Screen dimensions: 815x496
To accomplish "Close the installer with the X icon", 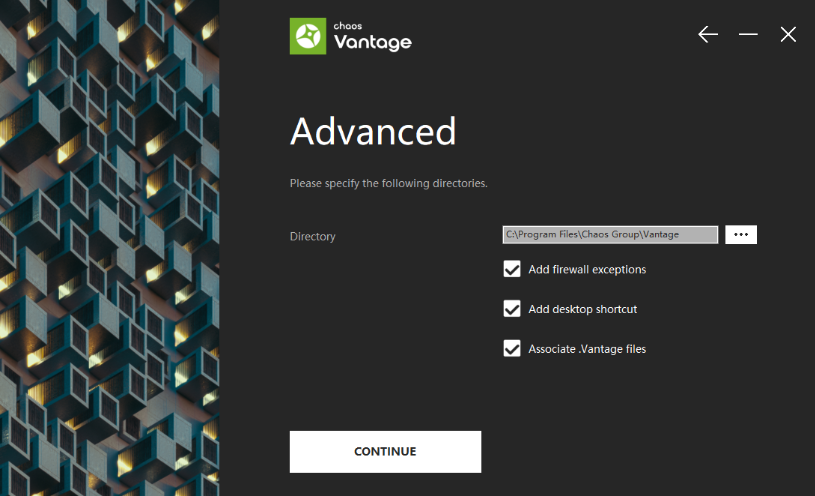I will click(x=788, y=35).
